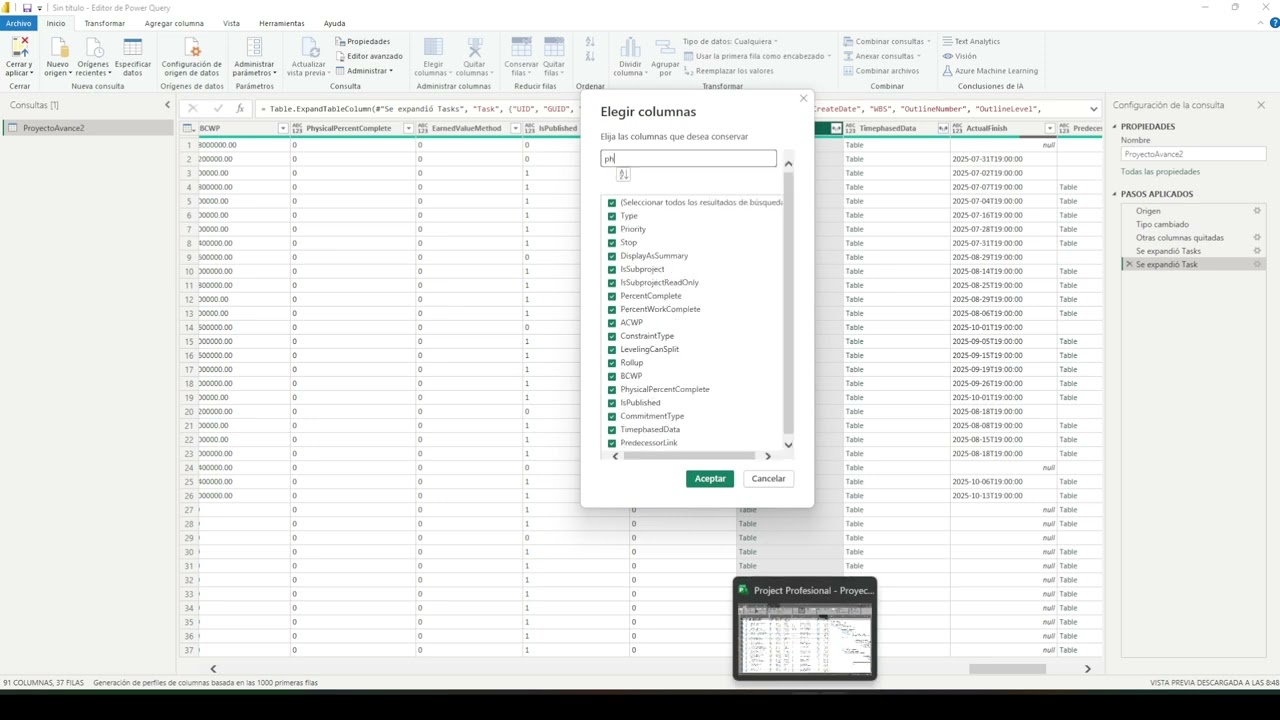Open Combinar consultas dropdown
1280x720 pixels.
[887, 41]
